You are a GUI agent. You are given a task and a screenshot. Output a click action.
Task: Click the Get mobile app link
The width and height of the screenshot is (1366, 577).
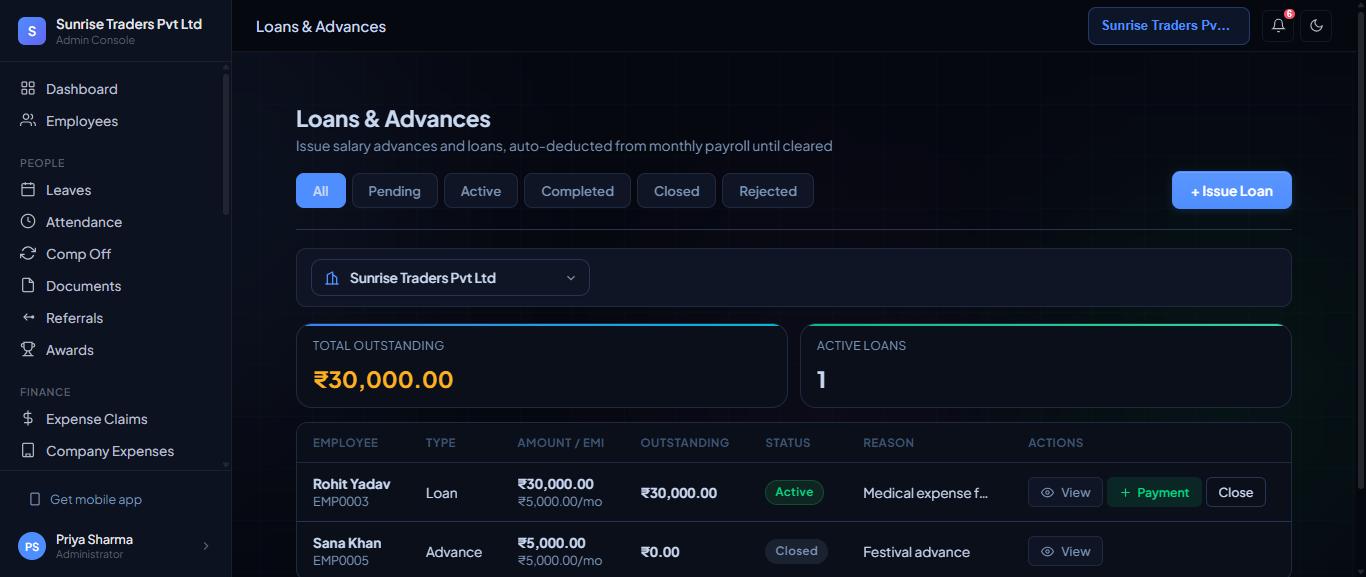pos(96,500)
